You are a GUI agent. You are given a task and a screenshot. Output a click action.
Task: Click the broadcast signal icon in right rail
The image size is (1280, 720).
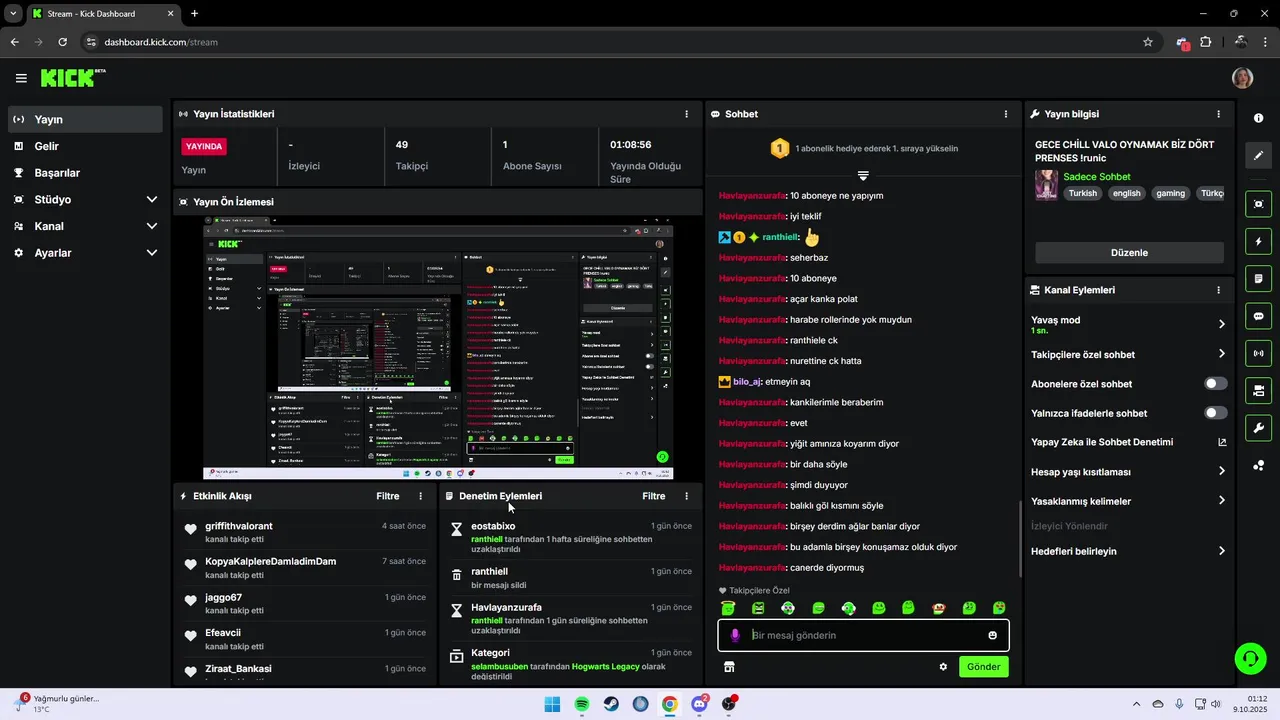tap(1258, 353)
